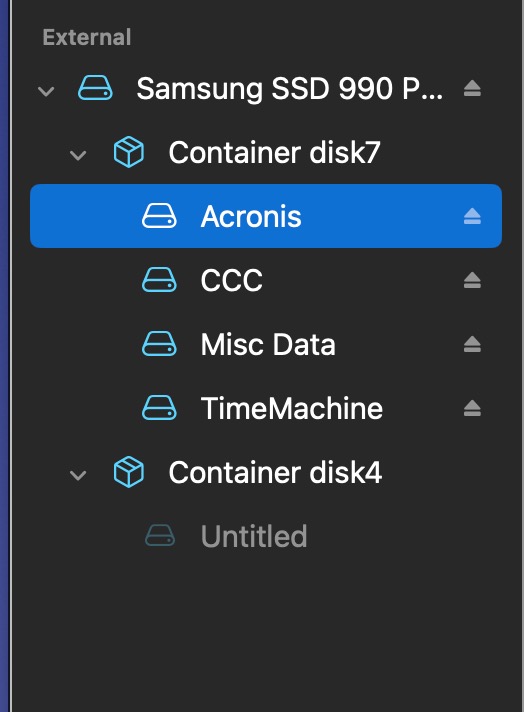
Task: Eject the TimeMachine volume
Action: pyautogui.click(x=472, y=408)
